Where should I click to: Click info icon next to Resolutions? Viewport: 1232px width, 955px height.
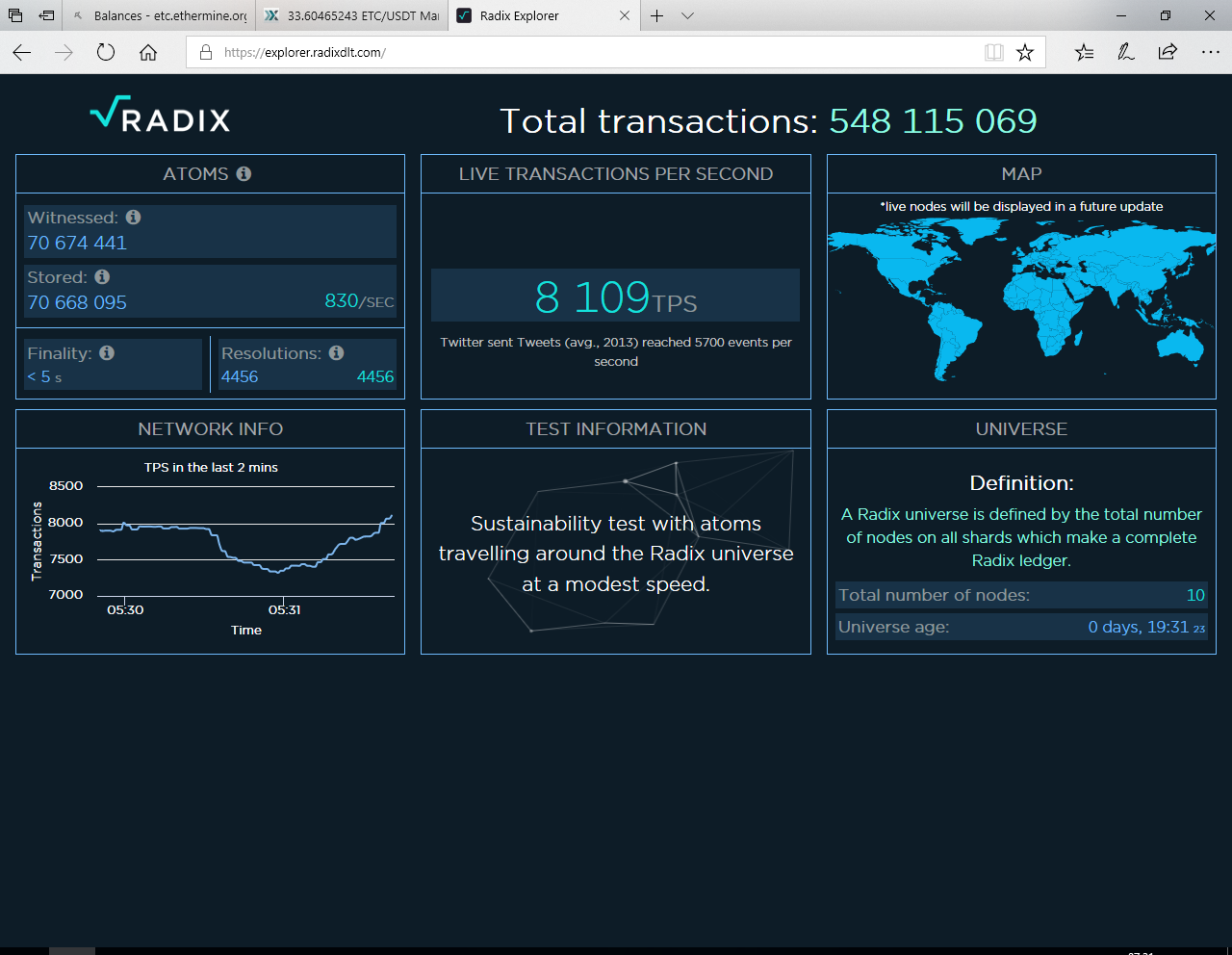coord(336,353)
